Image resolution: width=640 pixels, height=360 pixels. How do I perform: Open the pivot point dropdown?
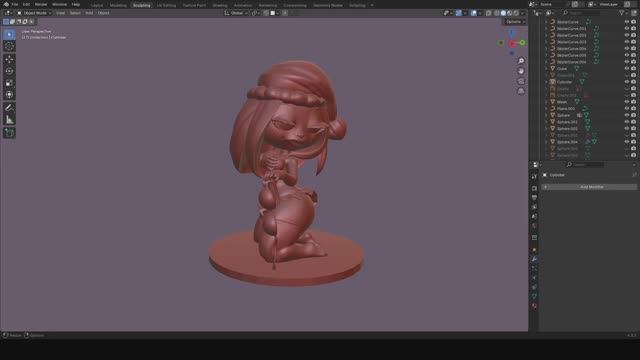point(256,13)
